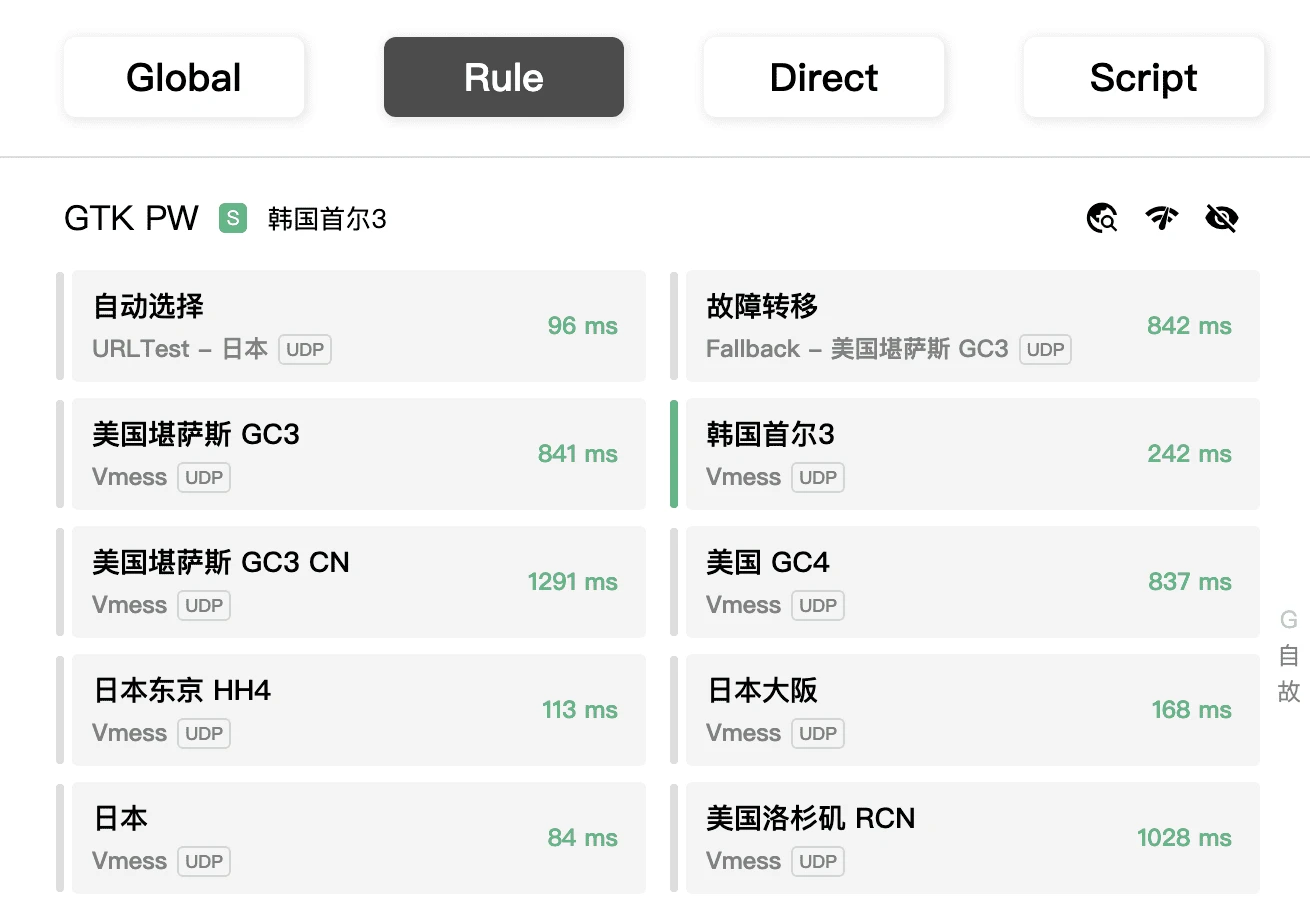
Task: Choose the 日本大阪 proxy node
Action: click(x=972, y=710)
